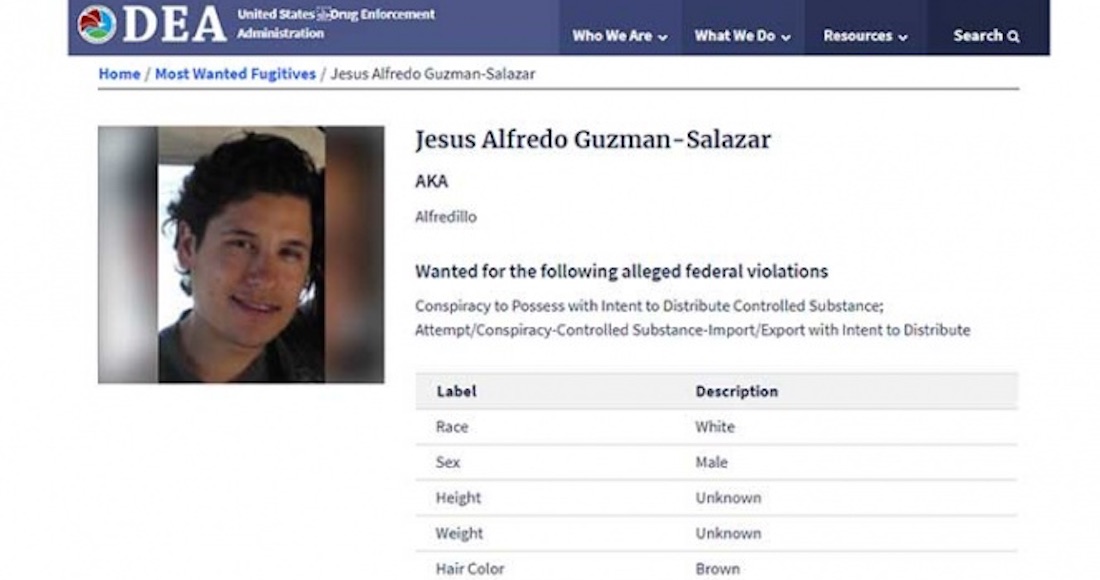The width and height of the screenshot is (1100, 580).
Task: Expand the Resources dropdown
Action: point(865,36)
